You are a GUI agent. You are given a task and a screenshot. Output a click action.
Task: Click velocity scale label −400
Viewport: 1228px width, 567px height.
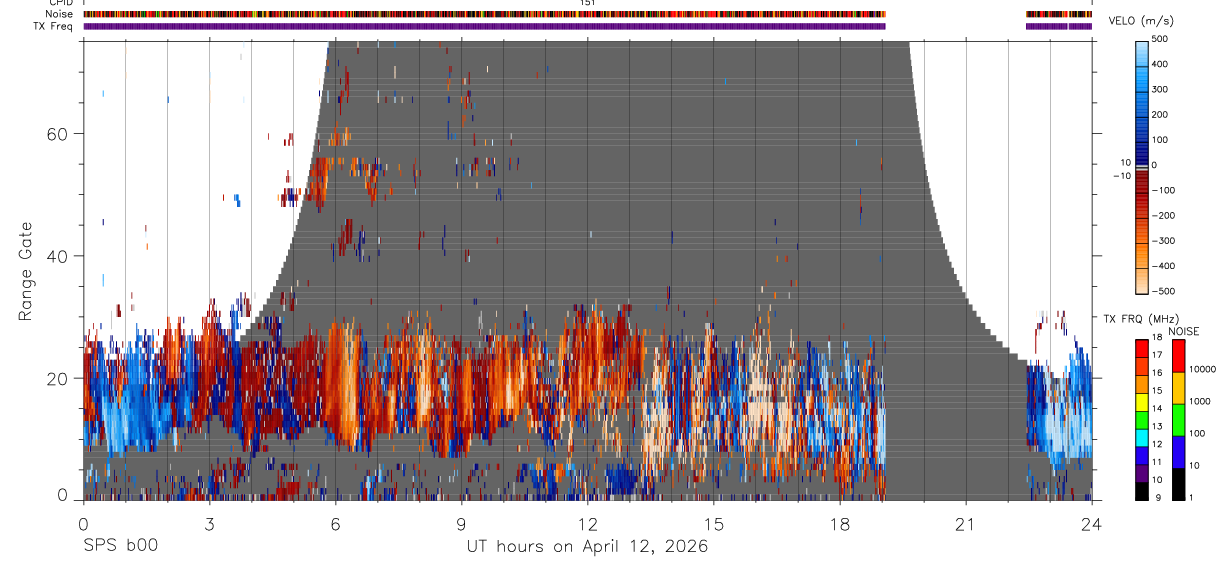1163,266
